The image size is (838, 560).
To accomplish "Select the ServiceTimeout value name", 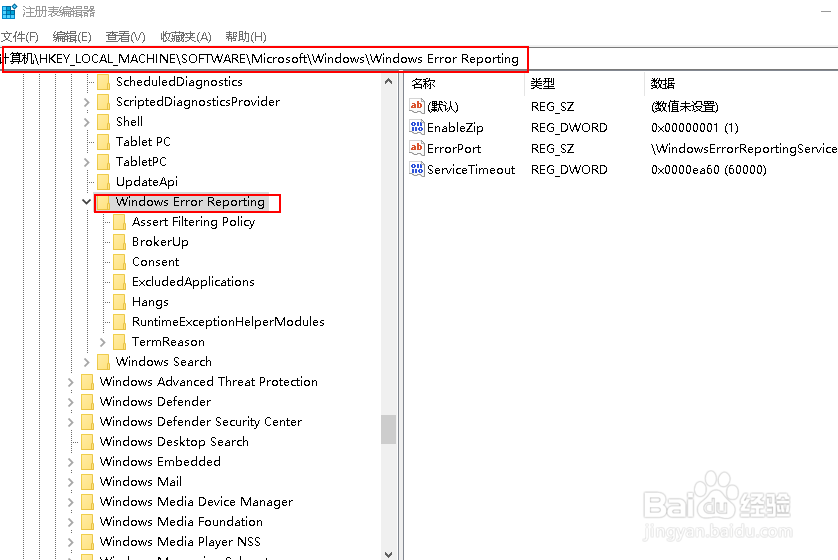I will (471, 170).
